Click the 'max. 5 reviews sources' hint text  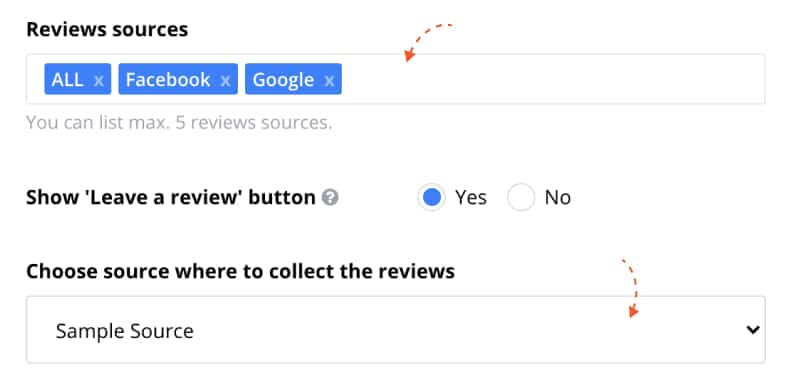[x=234, y=123]
